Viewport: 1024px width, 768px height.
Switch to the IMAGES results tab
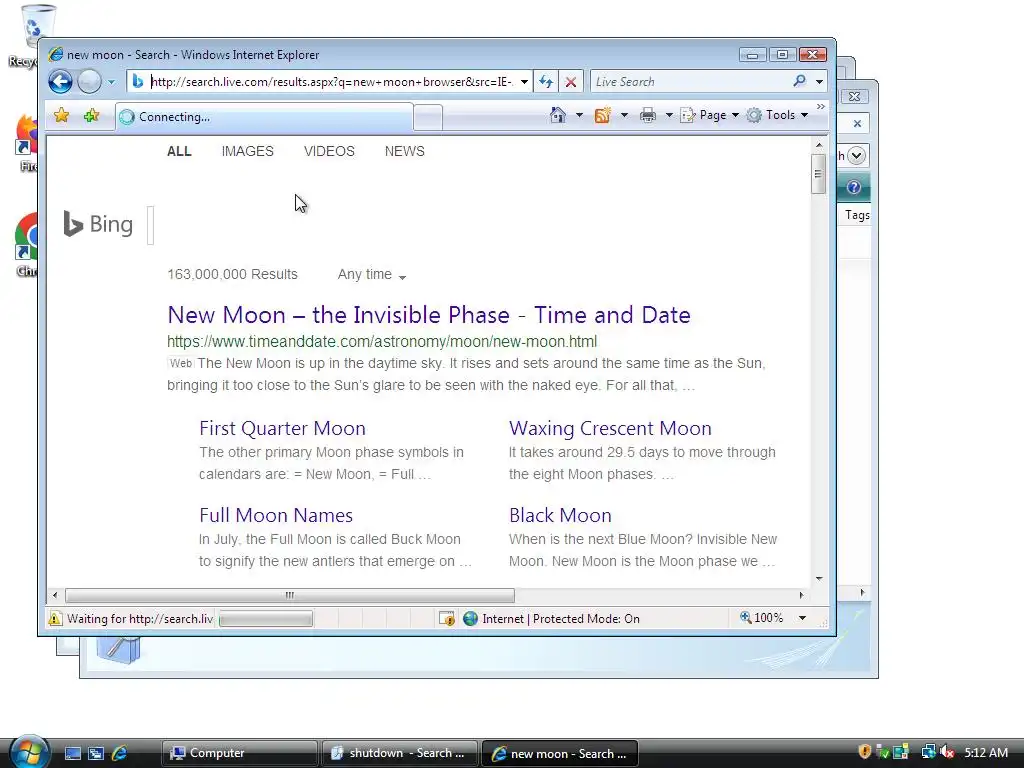tap(248, 152)
